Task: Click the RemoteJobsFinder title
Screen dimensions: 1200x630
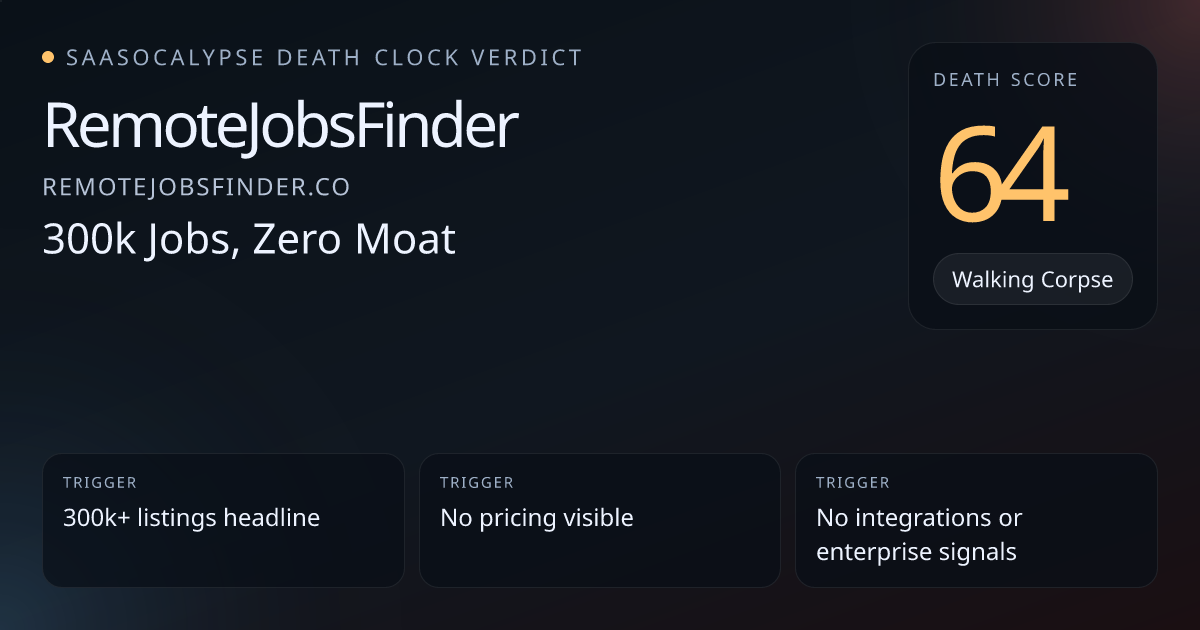Action: (x=280, y=127)
